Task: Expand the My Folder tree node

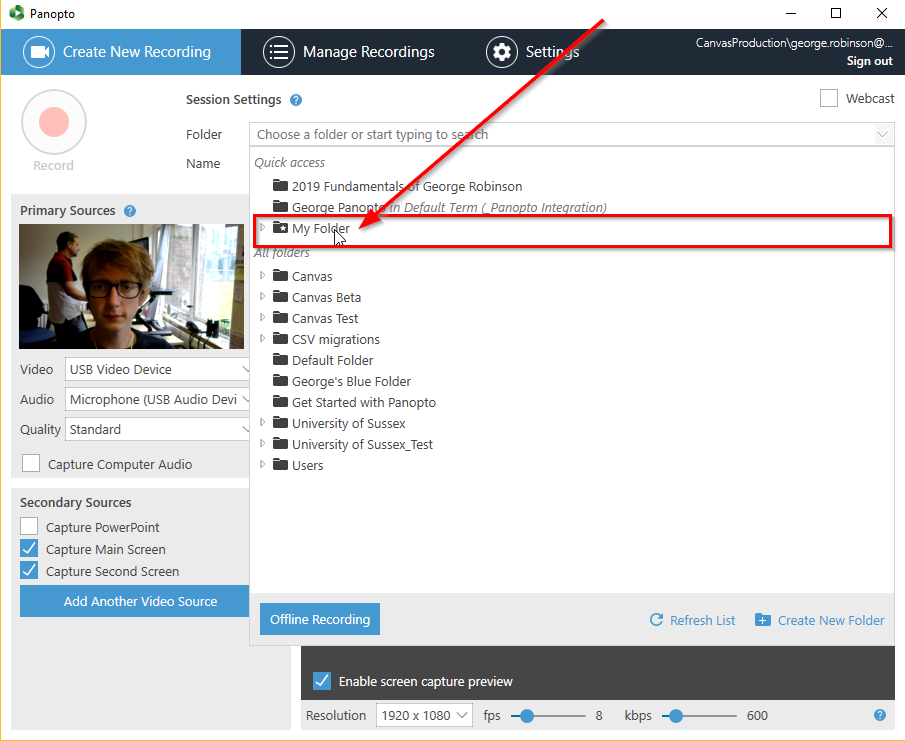Action: [262, 227]
